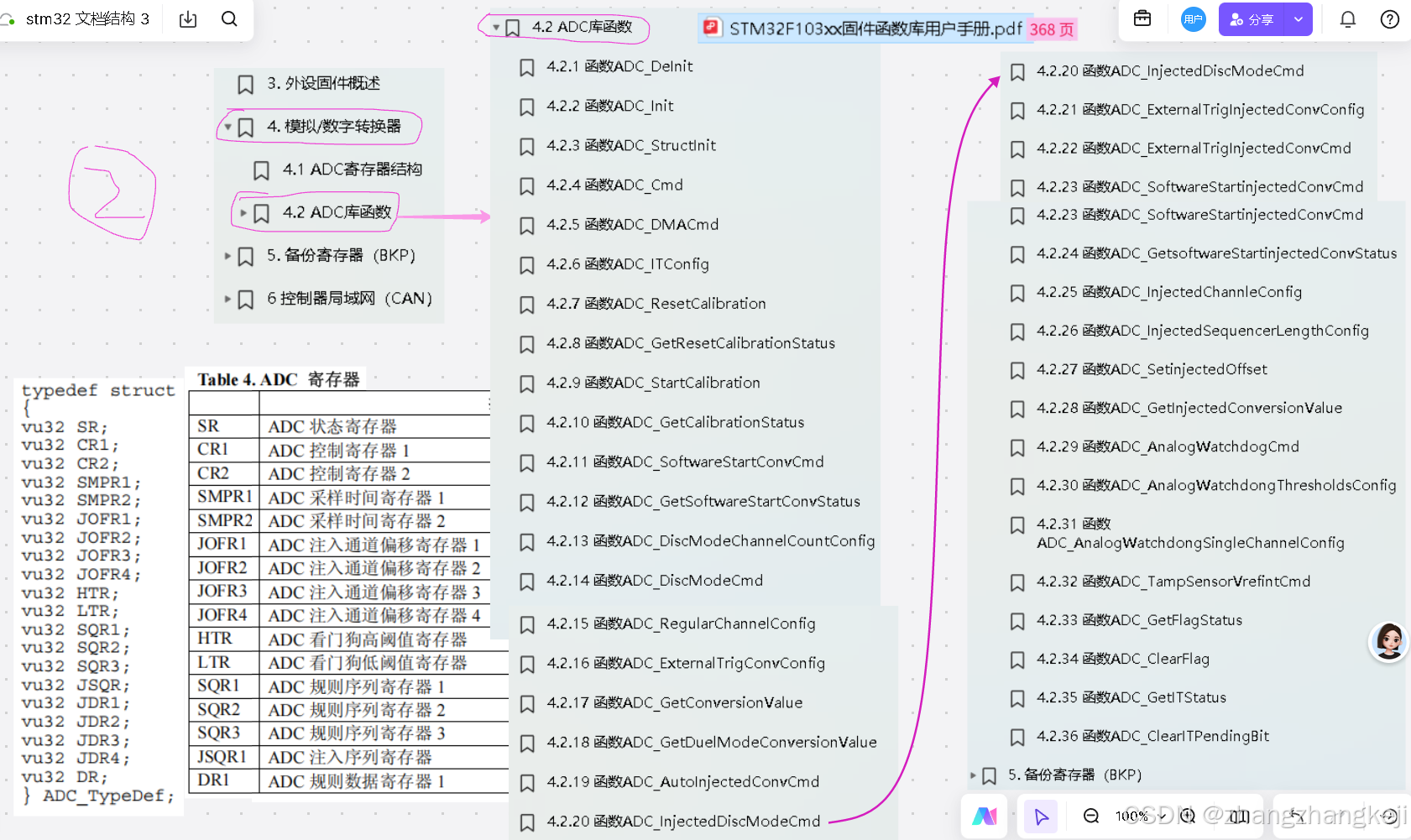Click bookmark icon beside 4.2.17 函数ADC_GetConversionValue

[x=527, y=703]
